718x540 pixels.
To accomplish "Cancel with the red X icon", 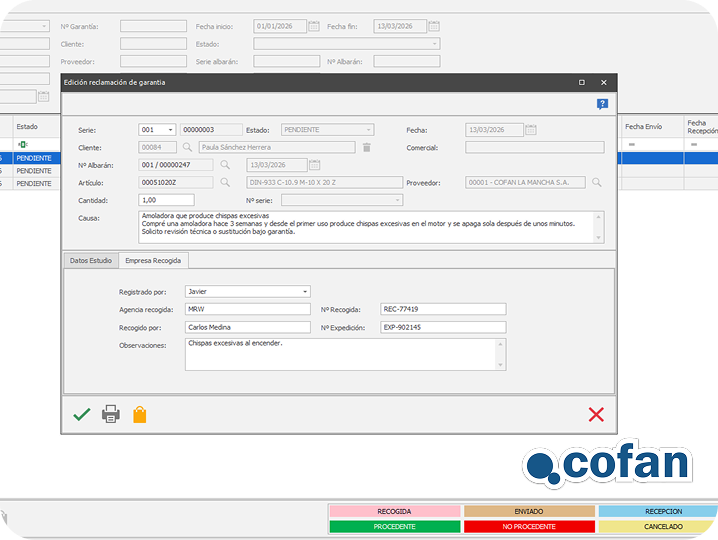I will (x=596, y=414).
